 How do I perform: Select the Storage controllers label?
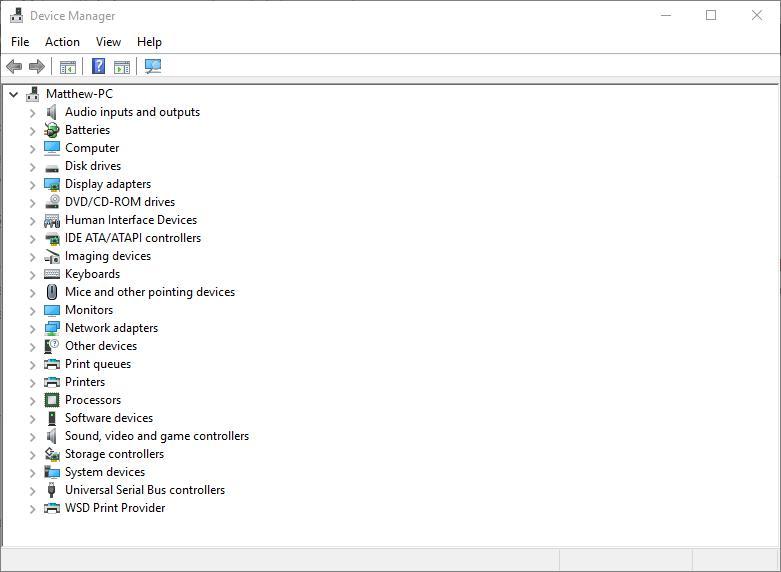115,454
